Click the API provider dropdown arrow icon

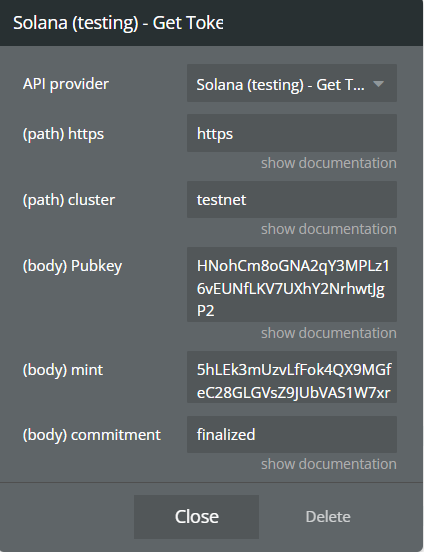(378, 84)
